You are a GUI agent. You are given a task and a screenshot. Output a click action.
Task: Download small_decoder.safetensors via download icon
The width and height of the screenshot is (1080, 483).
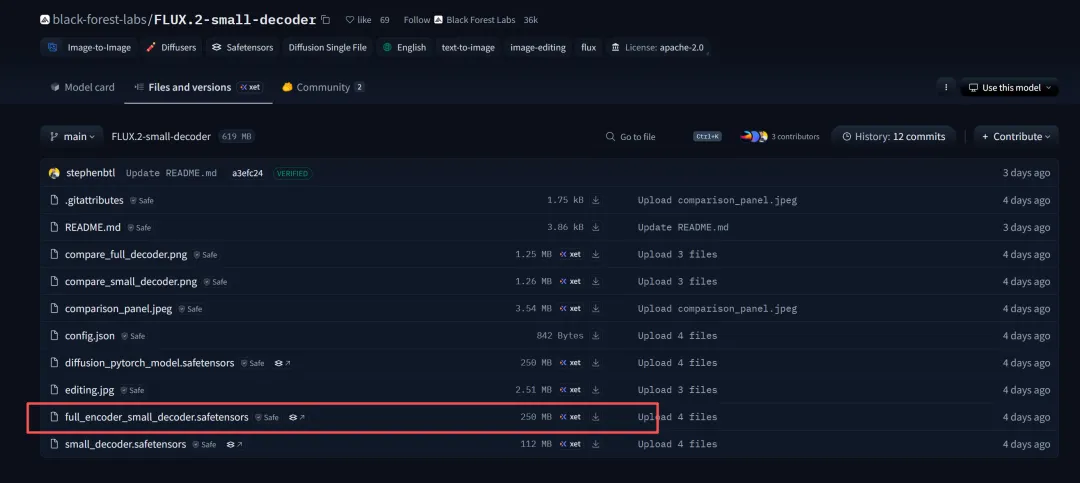pos(596,444)
